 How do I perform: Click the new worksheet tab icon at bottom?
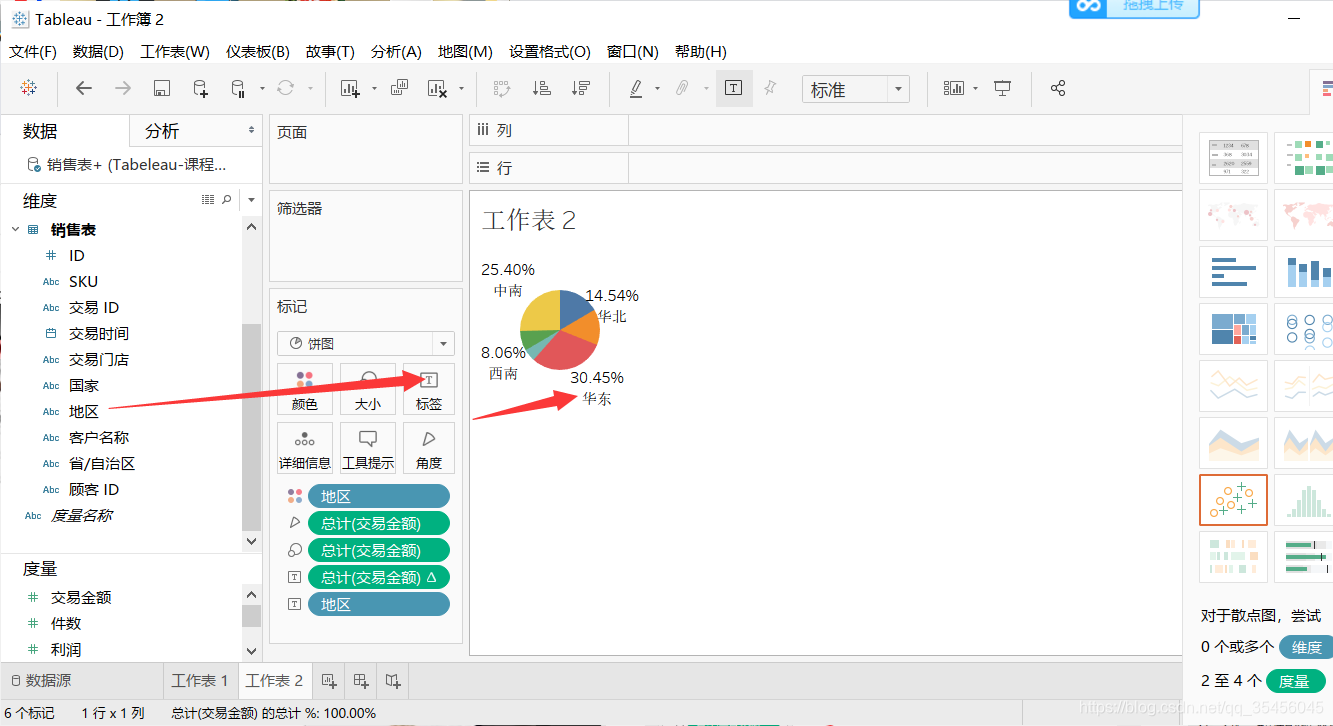tap(329, 681)
